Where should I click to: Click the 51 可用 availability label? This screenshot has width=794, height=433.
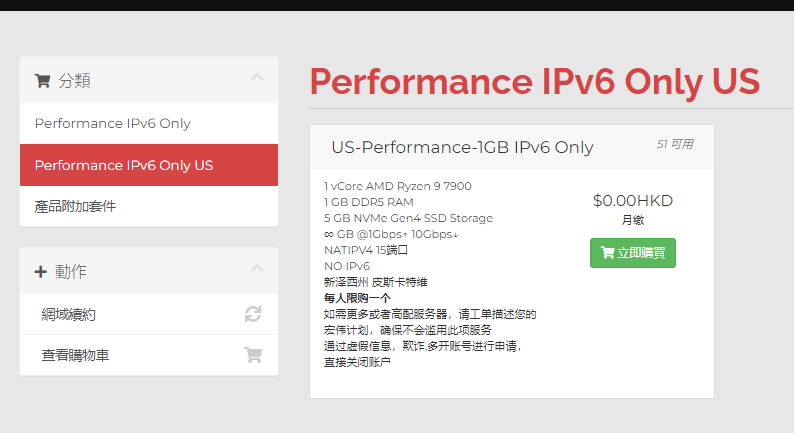tap(674, 144)
